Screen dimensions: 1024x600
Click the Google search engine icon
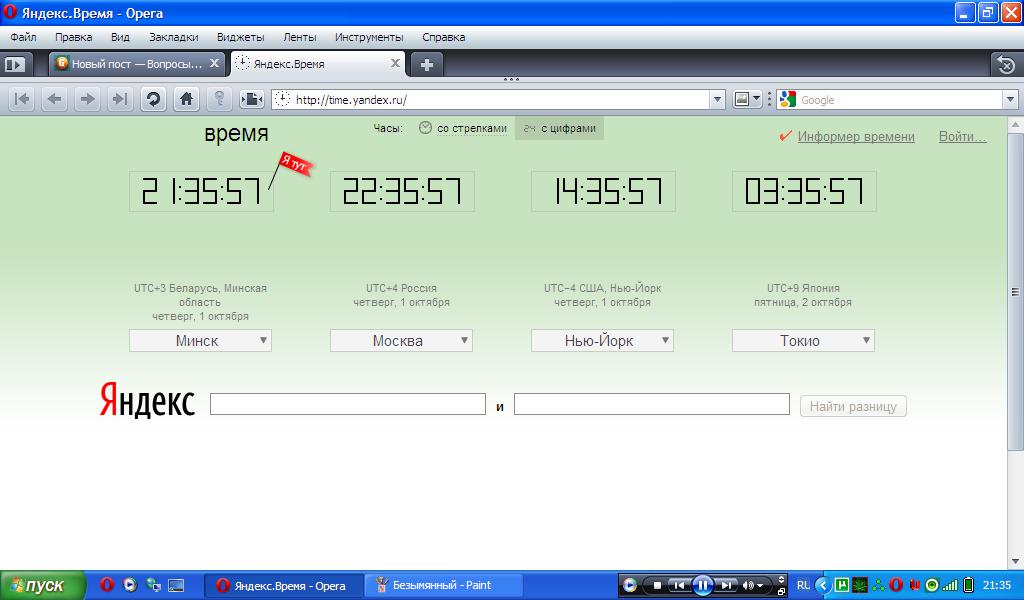788,99
